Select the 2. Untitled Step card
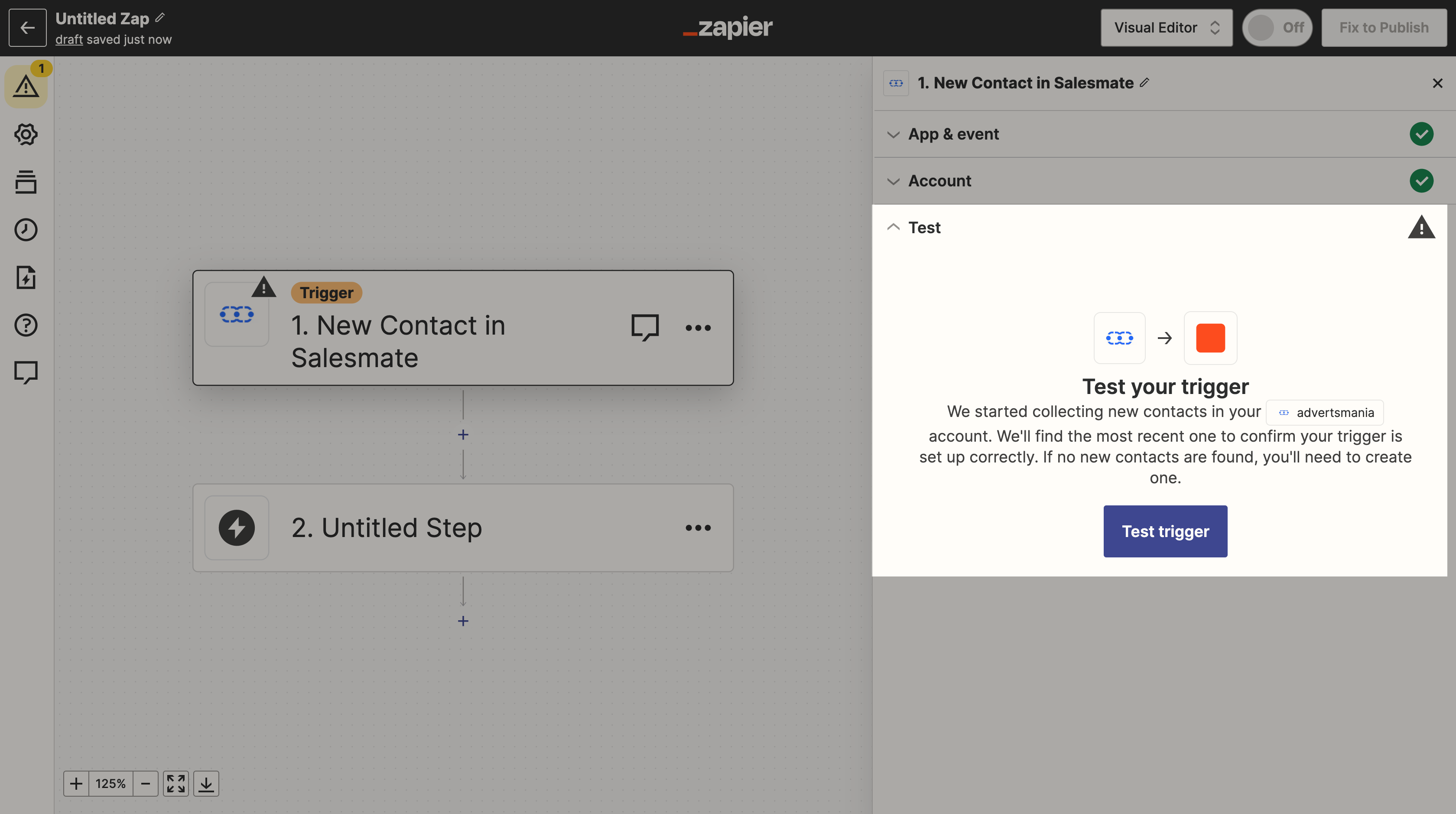 click(463, 527)
